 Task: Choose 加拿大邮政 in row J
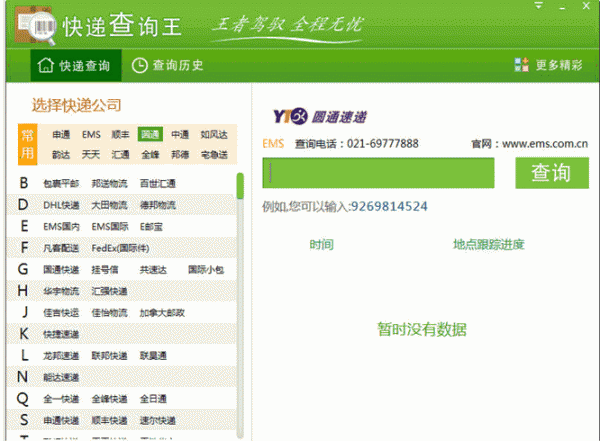click(162, 313)
